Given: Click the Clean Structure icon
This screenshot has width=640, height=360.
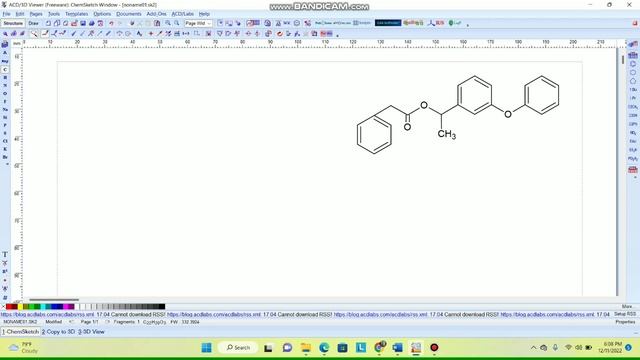Looking at the screenshot, I should pyautogui.click(x=268, y=33).
